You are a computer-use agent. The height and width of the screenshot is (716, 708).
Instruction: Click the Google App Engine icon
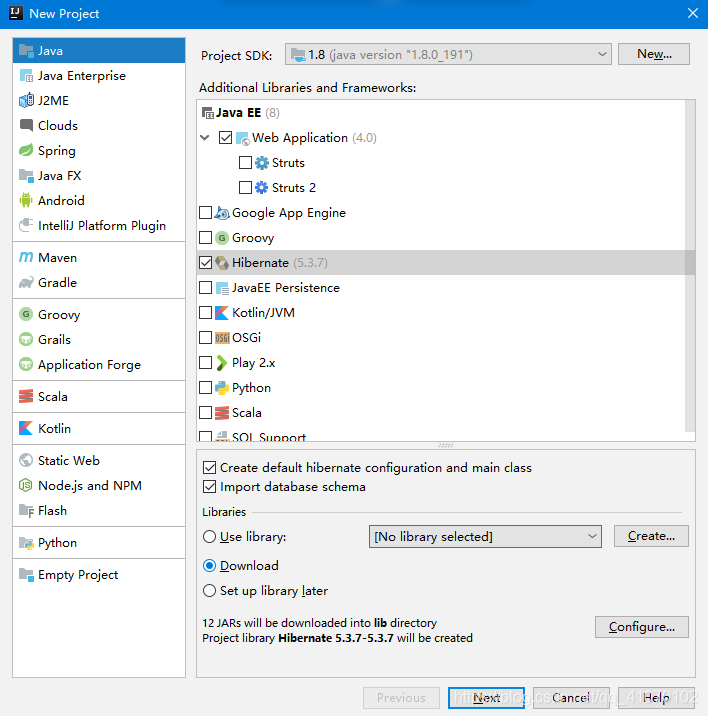222,213
